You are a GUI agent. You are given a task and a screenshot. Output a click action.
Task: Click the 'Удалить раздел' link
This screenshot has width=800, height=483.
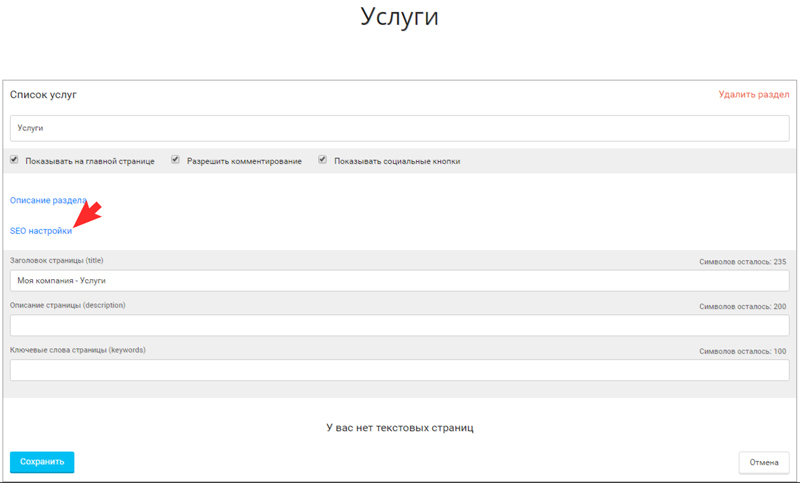(x=754, y=94)
